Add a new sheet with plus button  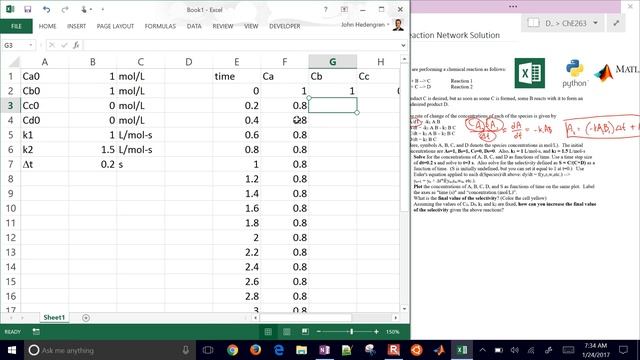[x=86, y=318]
